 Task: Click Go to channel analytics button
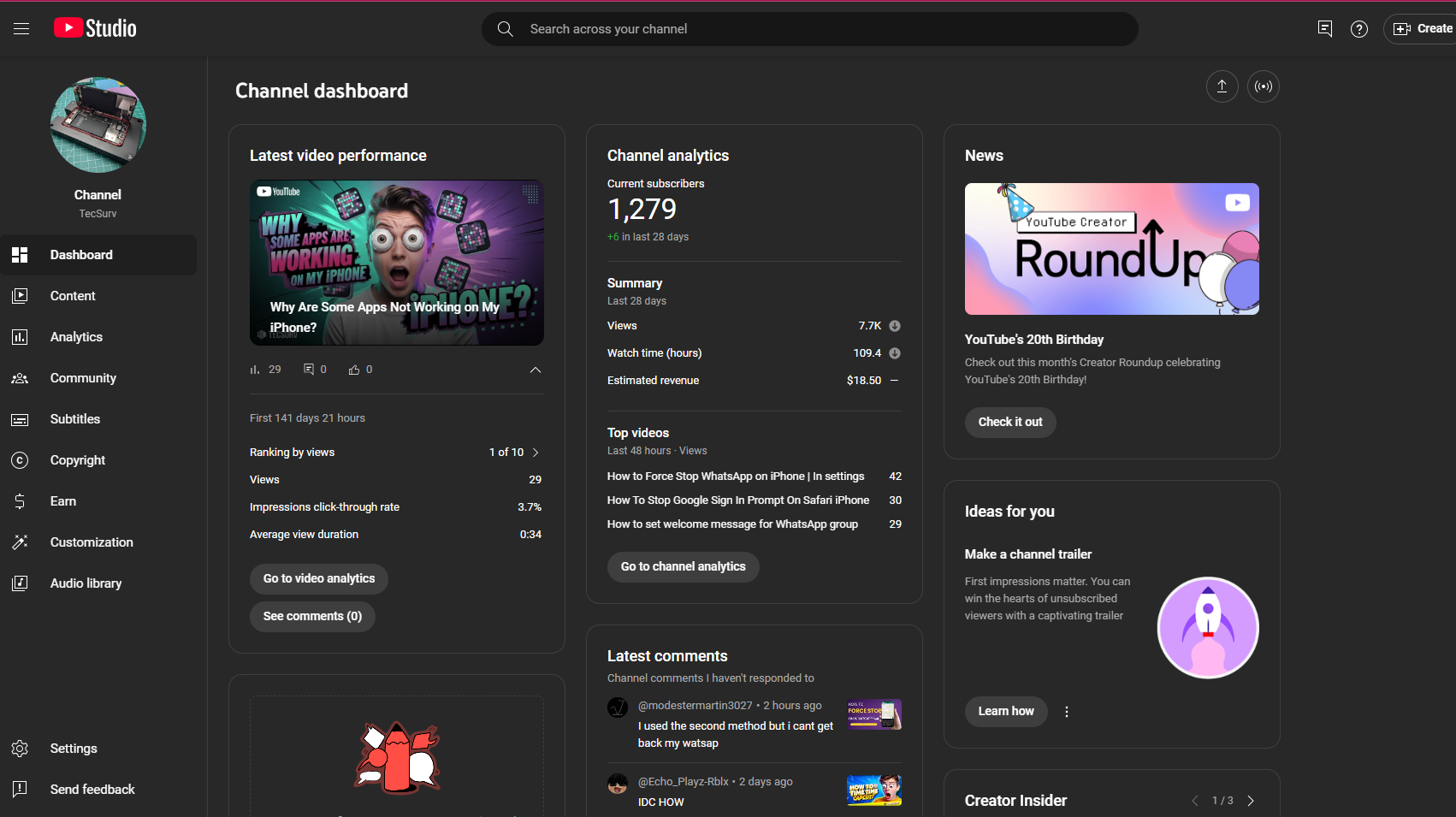coord(684,567)
